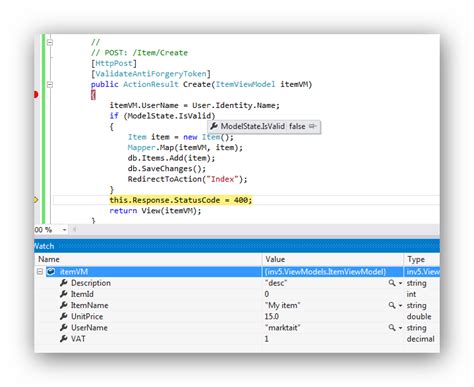This screenshot has height=387, width=474.
Task: Open the text visualizer magnifier for UserName
Action: (x=392, y=328)
